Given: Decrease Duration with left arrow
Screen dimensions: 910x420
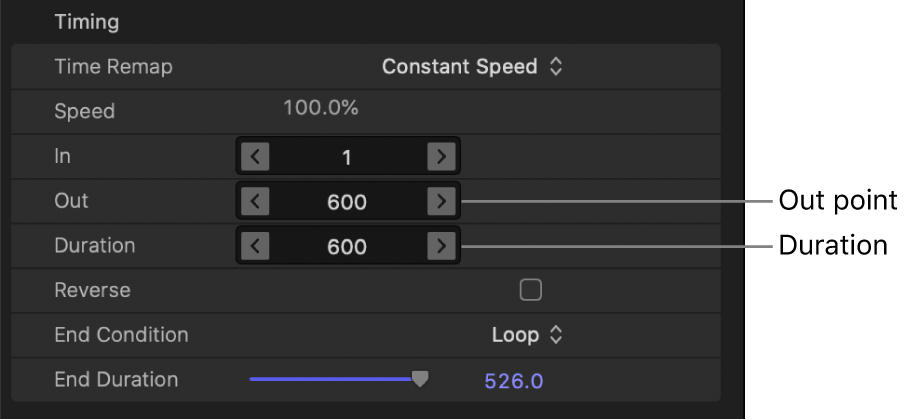Looking at the screenshot, I should click(255, 246).
